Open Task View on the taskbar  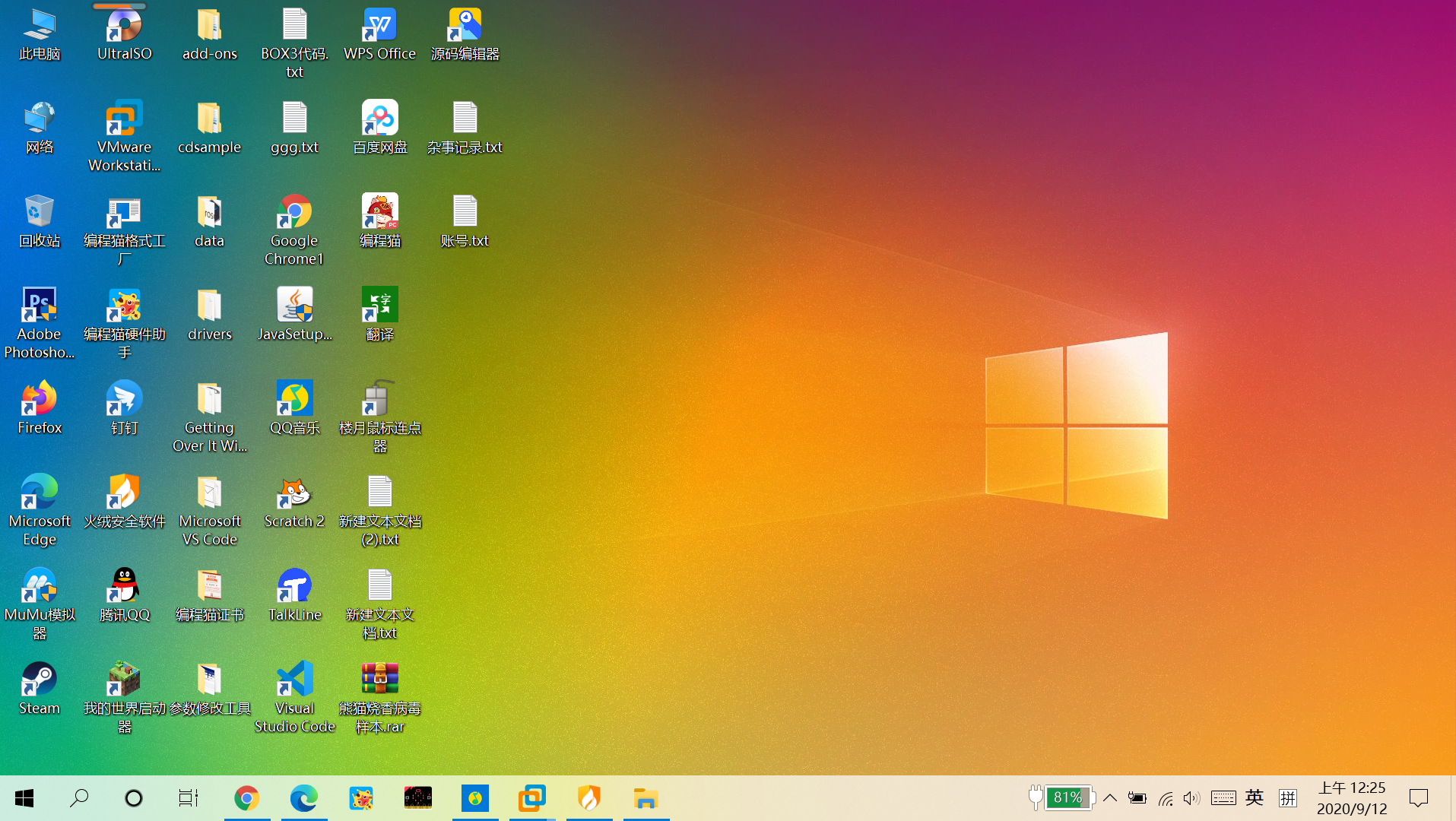(189, 798)
